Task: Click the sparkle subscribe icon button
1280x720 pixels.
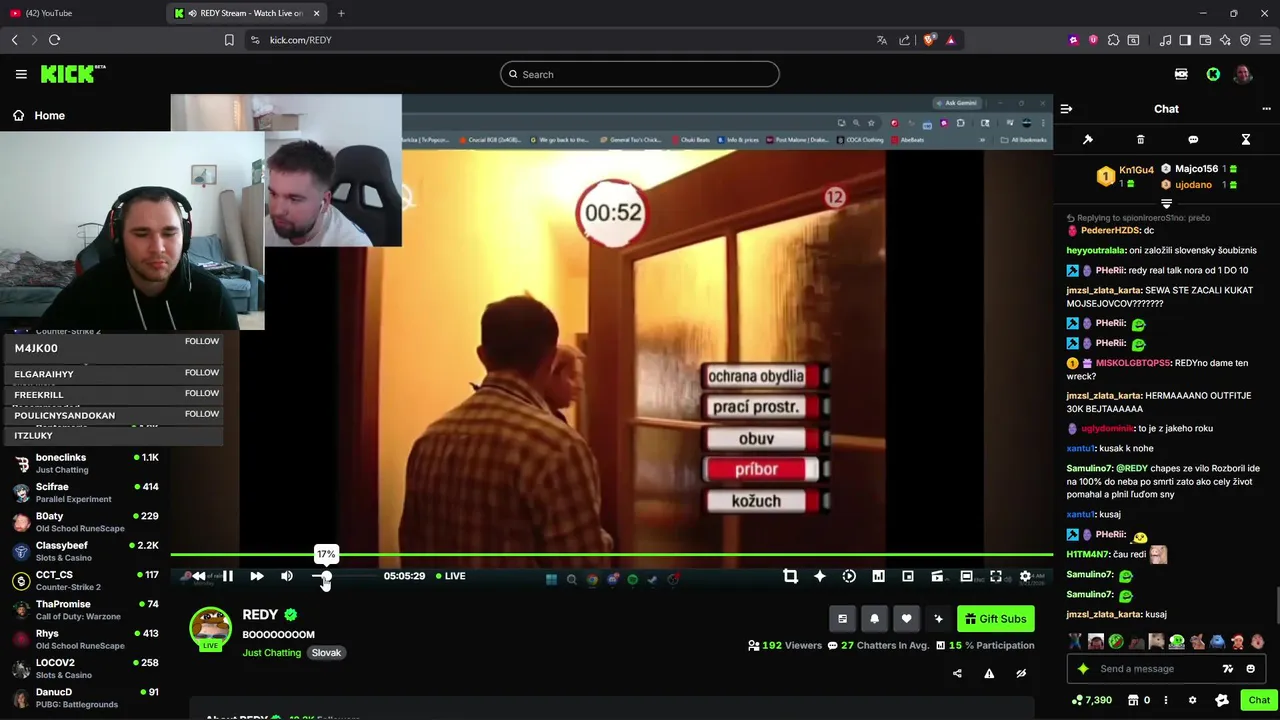Action: pos(938,619)
